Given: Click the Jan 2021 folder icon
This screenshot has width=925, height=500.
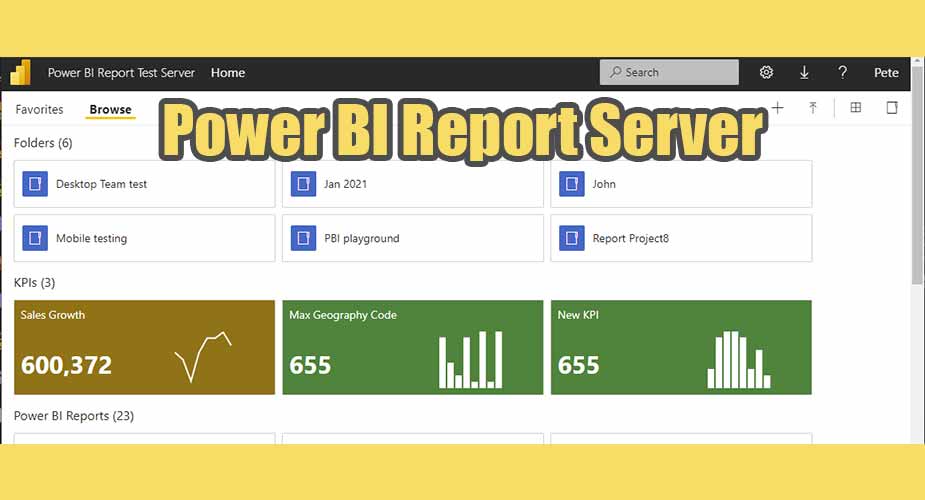Looking at the screenshot, I should [x=303, y=184].
